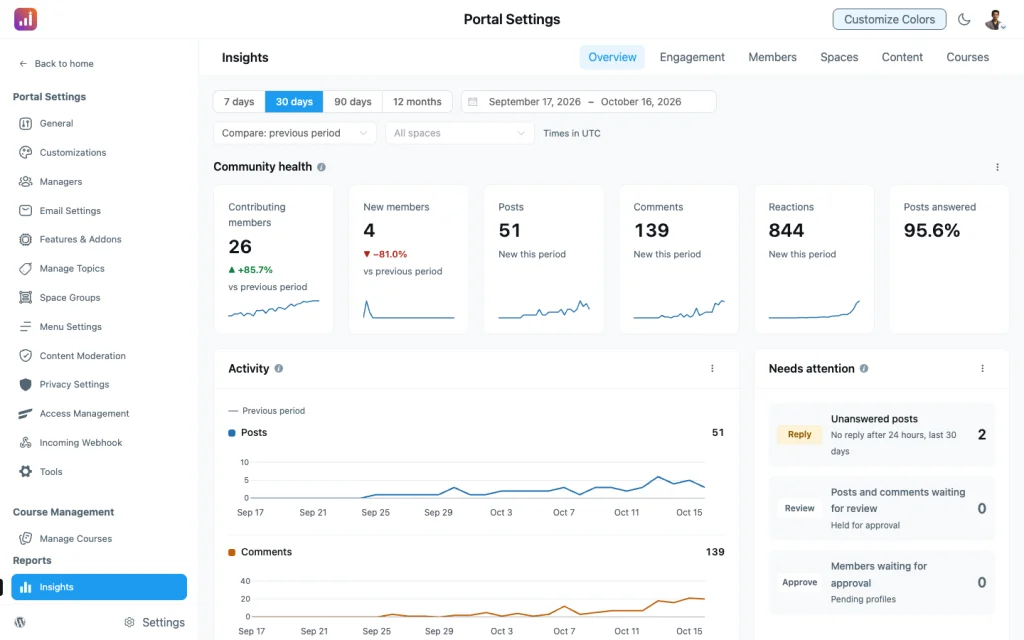Click the New members card
This screenshot has height=640, width=1024.
pos(408,259)
